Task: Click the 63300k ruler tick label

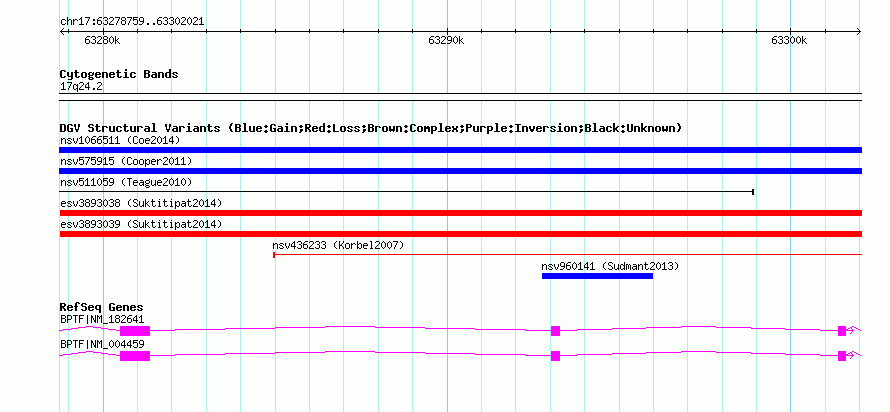Action: tap(789, 40)
